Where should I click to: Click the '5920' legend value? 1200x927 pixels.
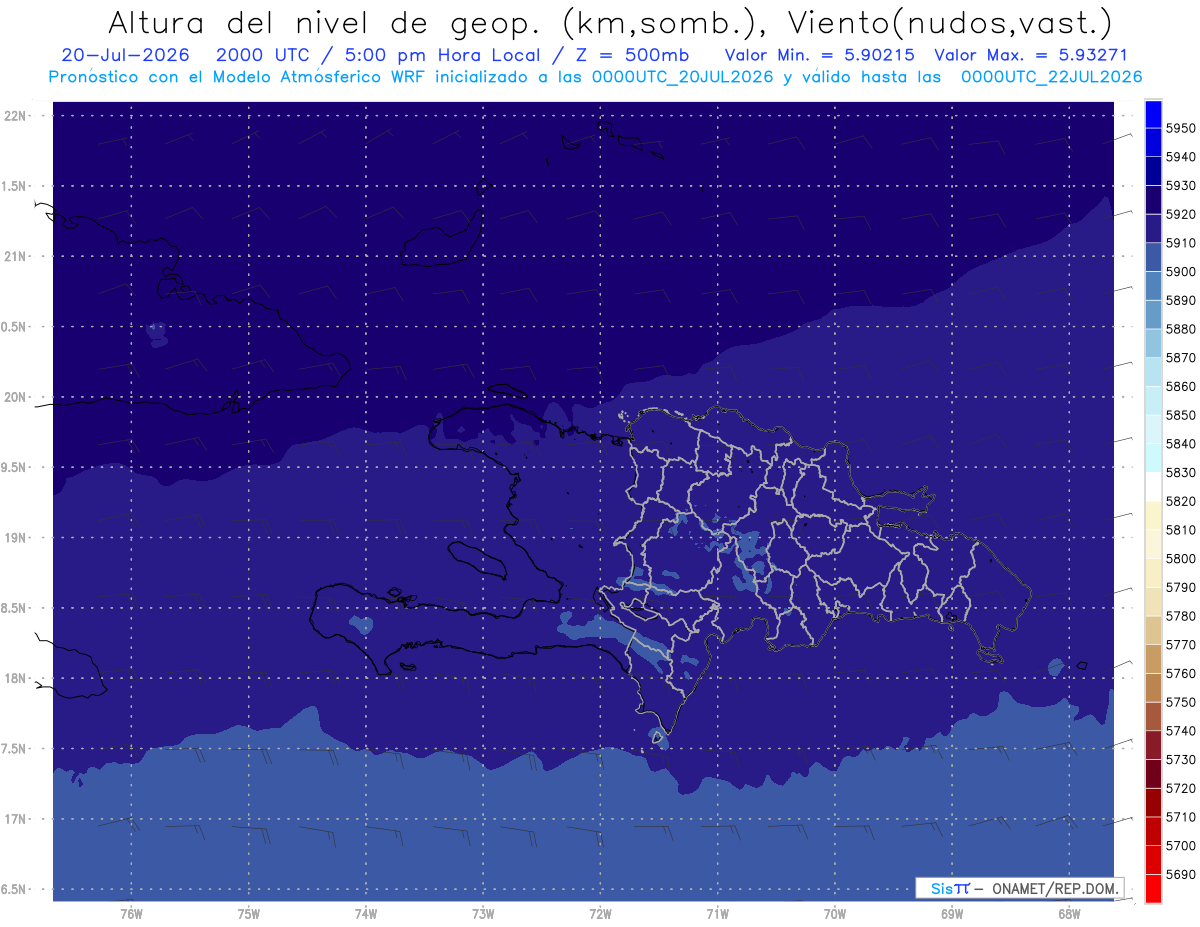pos(1181,214)
